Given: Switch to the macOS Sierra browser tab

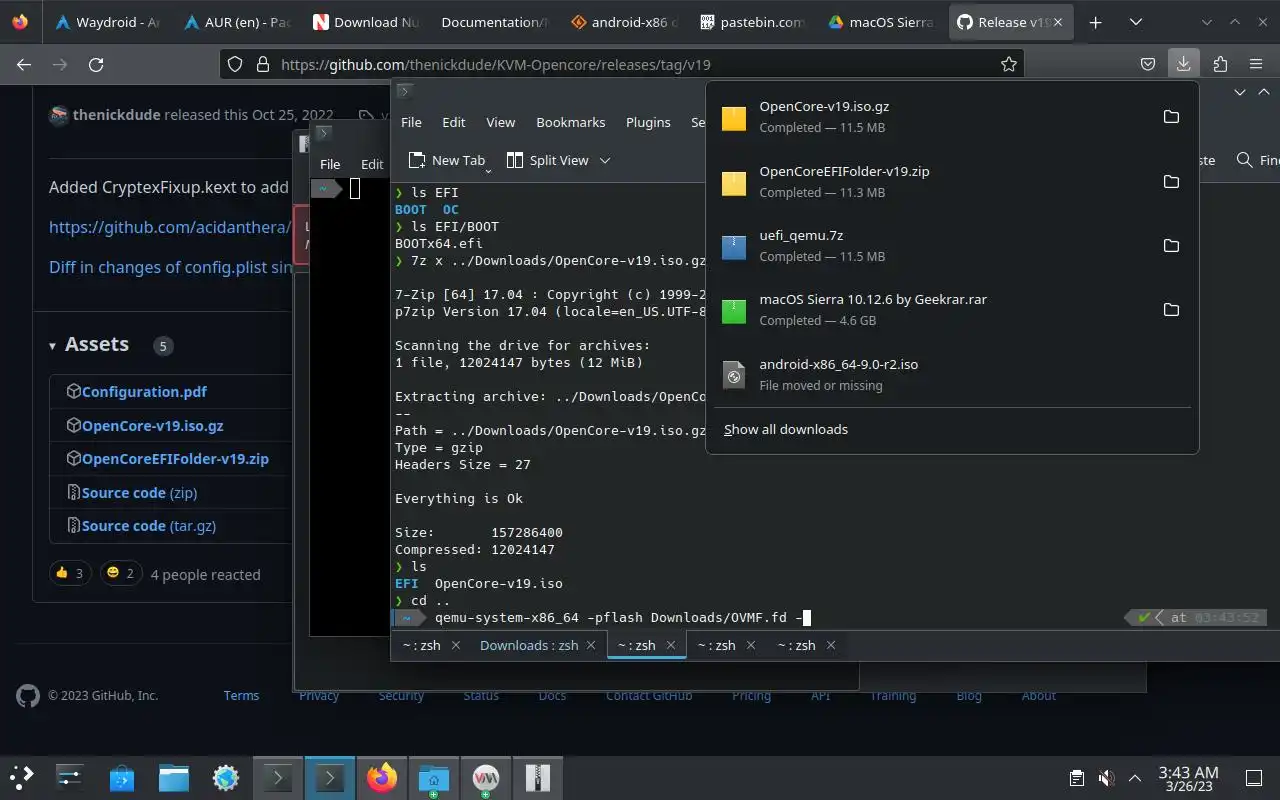Looking at the screenshot, I should [x=882, y=22].
